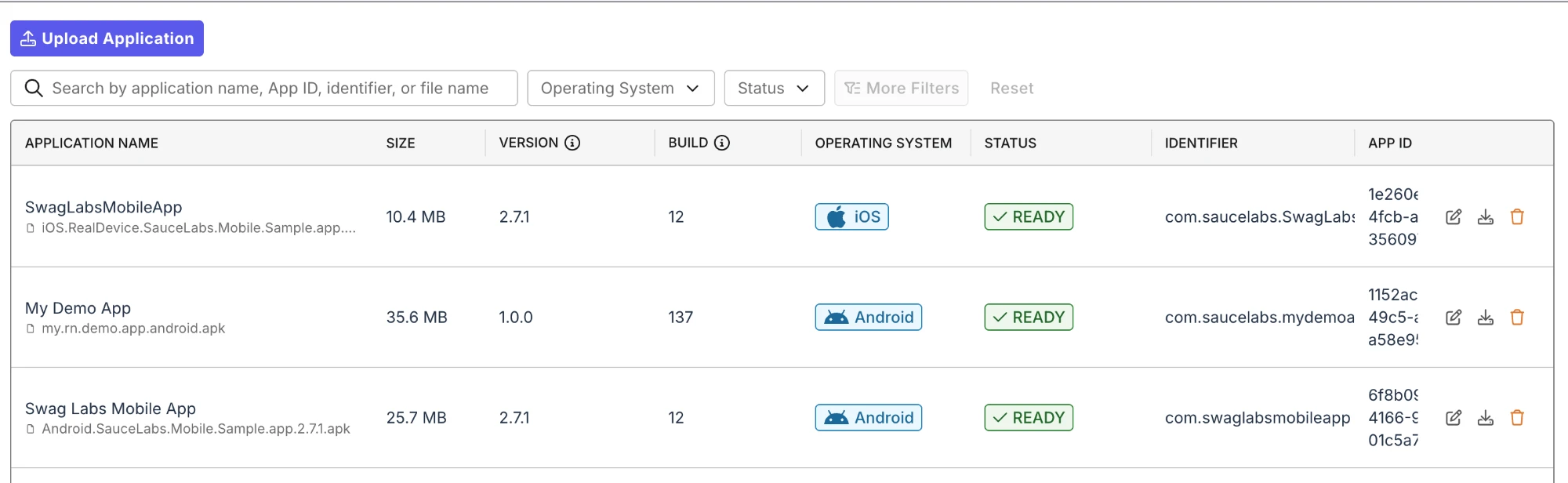Screen dimensions: 1568x483
Task: Click the Reset filters link
Action: [1011, 89]
